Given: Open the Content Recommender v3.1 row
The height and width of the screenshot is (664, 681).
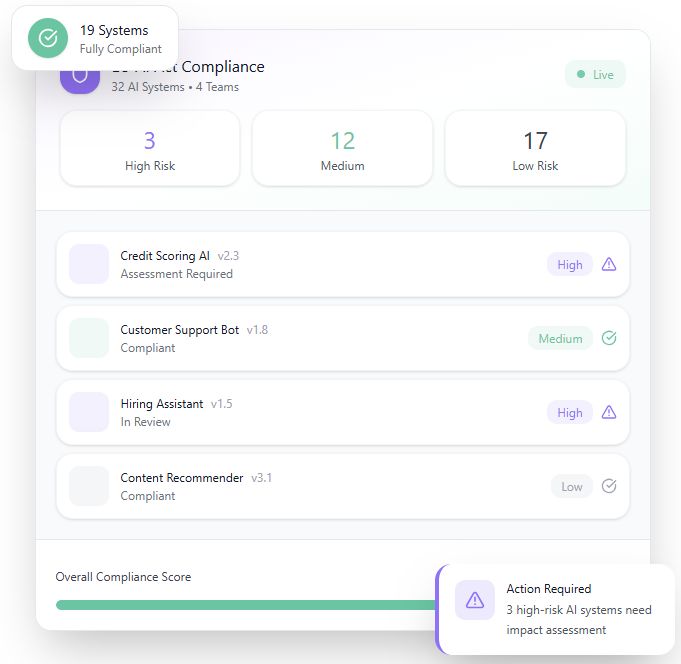Looking at the screenshot, I should coord(300,487).
